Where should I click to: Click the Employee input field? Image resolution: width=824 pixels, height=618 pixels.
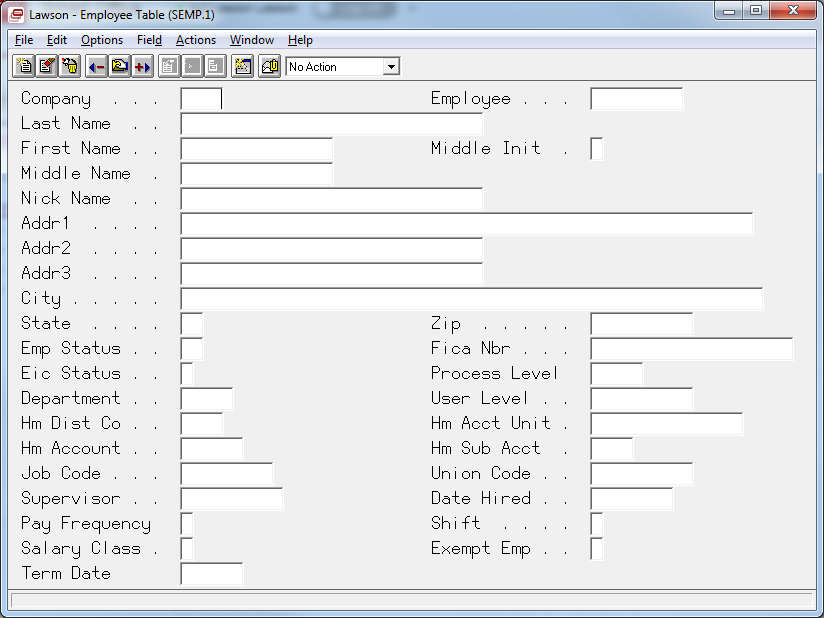(x=636, y=99)
